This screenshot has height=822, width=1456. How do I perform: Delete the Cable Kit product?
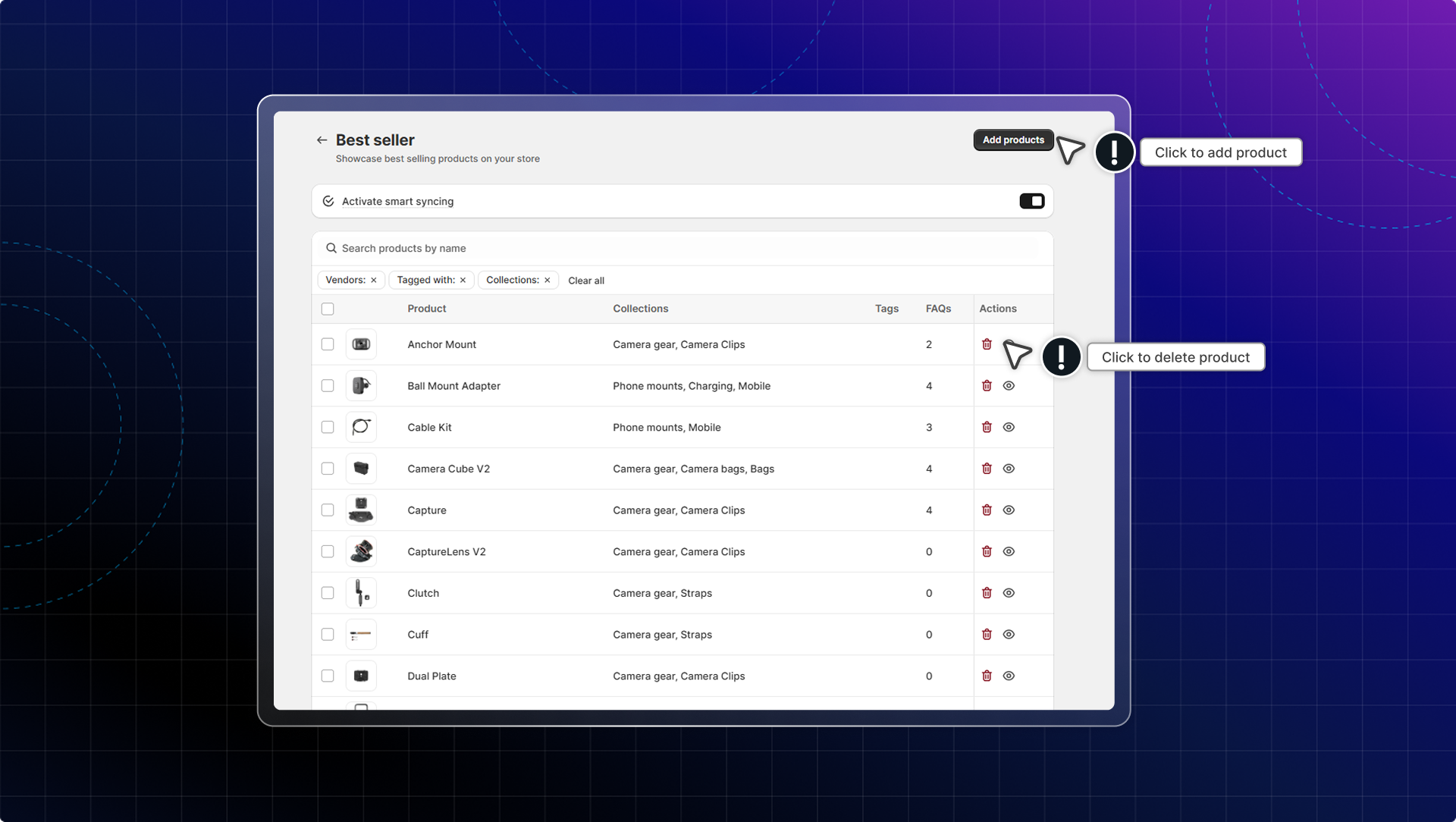tap(987, 428)
